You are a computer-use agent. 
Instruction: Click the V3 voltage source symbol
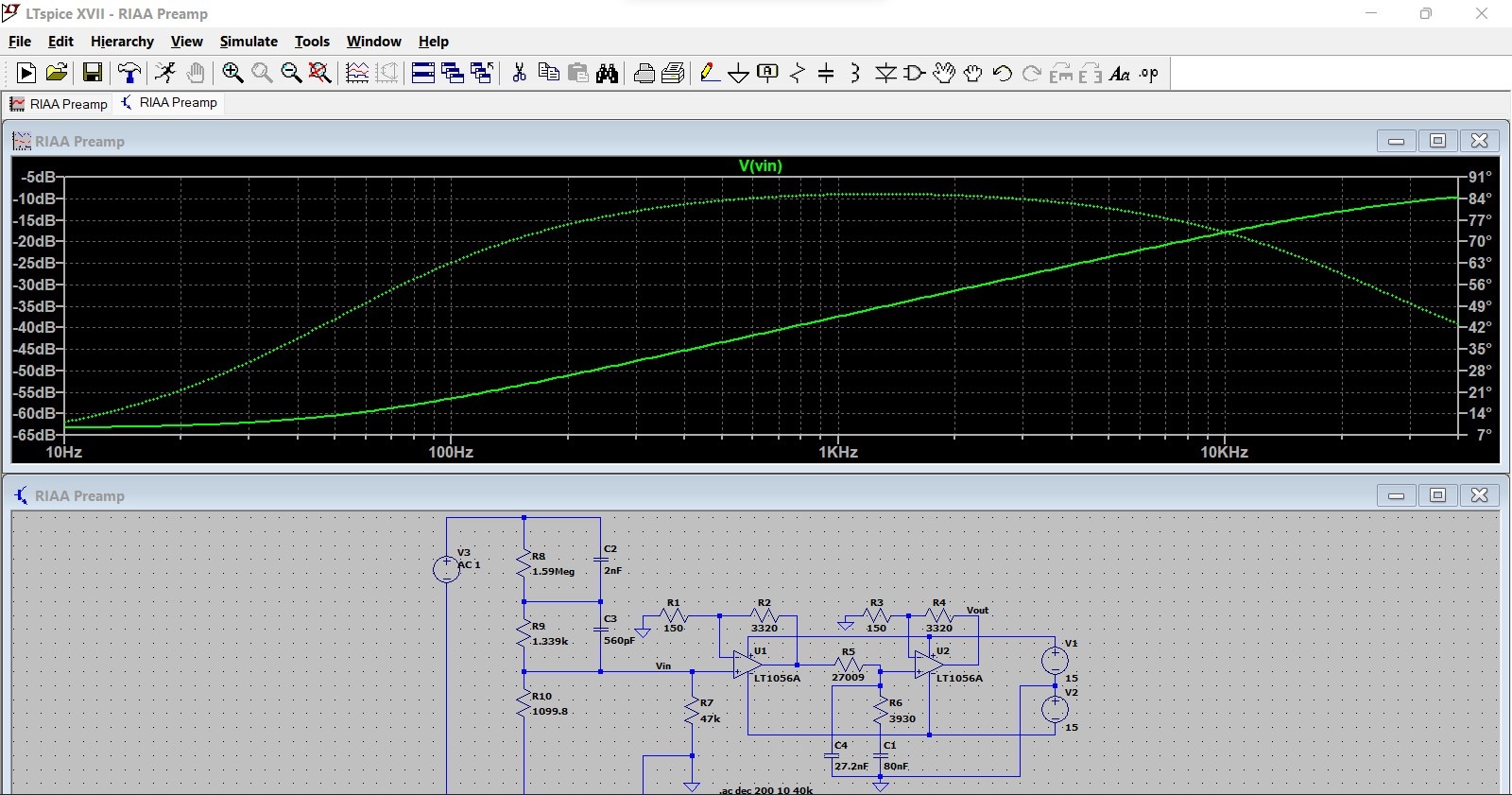pyautogui.click(x=446, y=568)
